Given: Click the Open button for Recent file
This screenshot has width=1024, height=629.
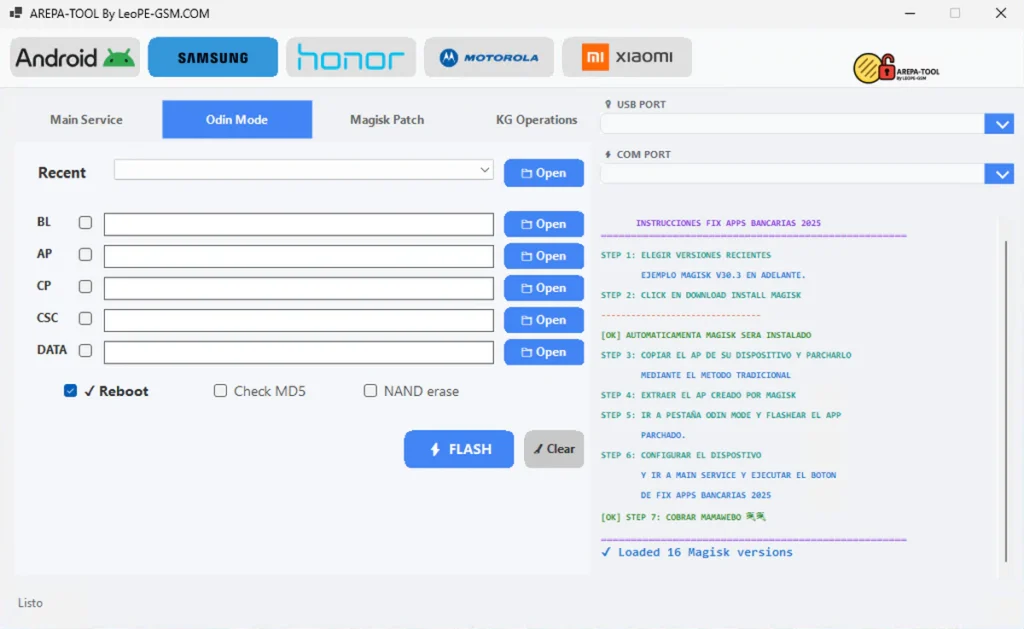Looking at the screenshot, I should click(543, 173).
